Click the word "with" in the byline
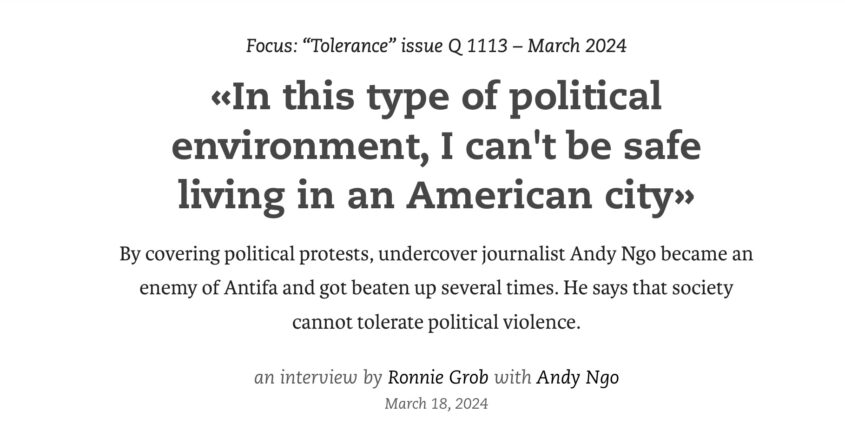845x424 pixels. 512,377
